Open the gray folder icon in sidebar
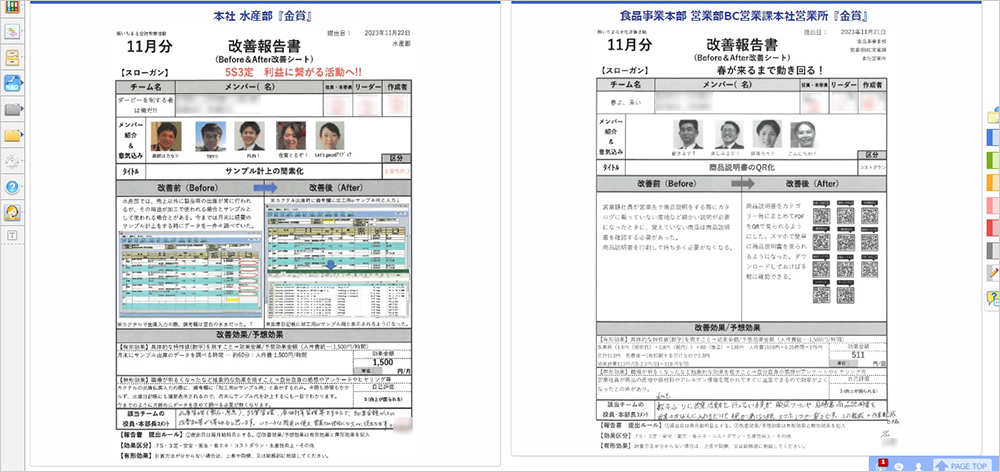This screenshot has width=1000, height=472. point(12,109)
